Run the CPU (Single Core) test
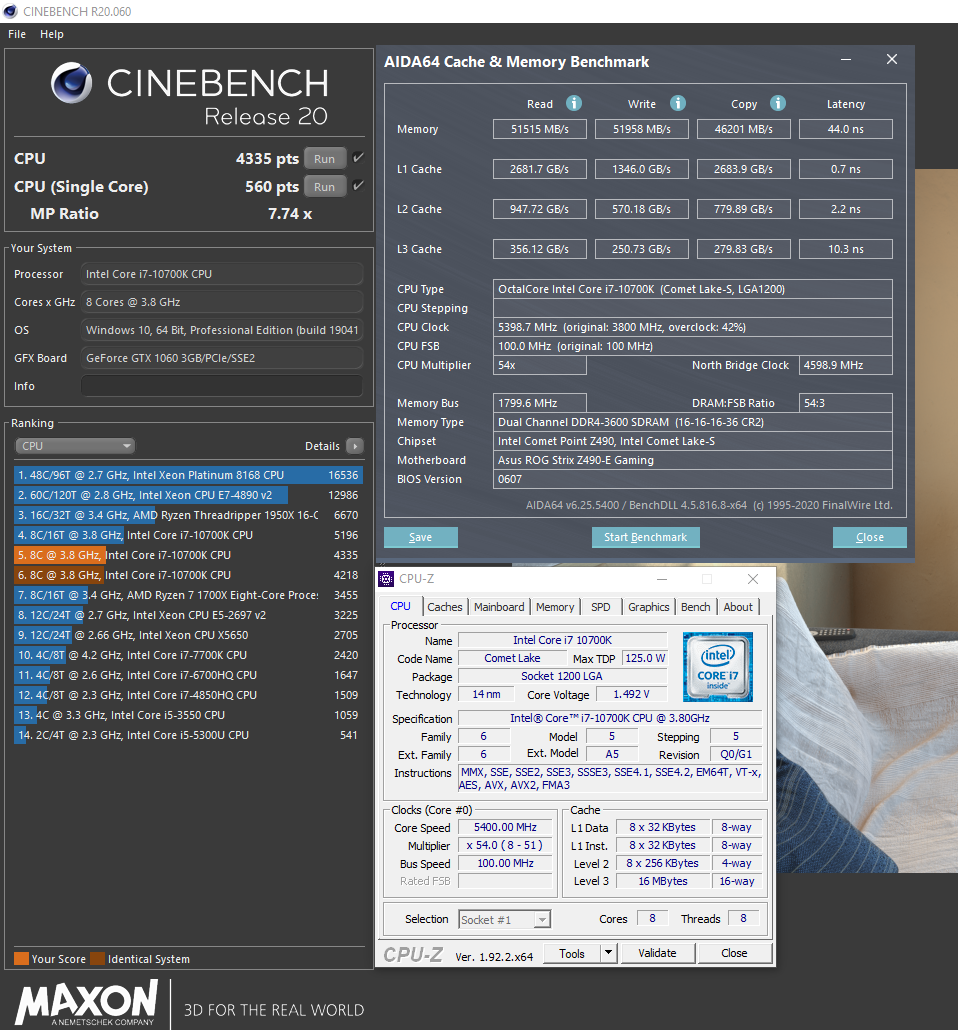The height and width of the screenshot is (1030, 958). click(x=325, y=187)
